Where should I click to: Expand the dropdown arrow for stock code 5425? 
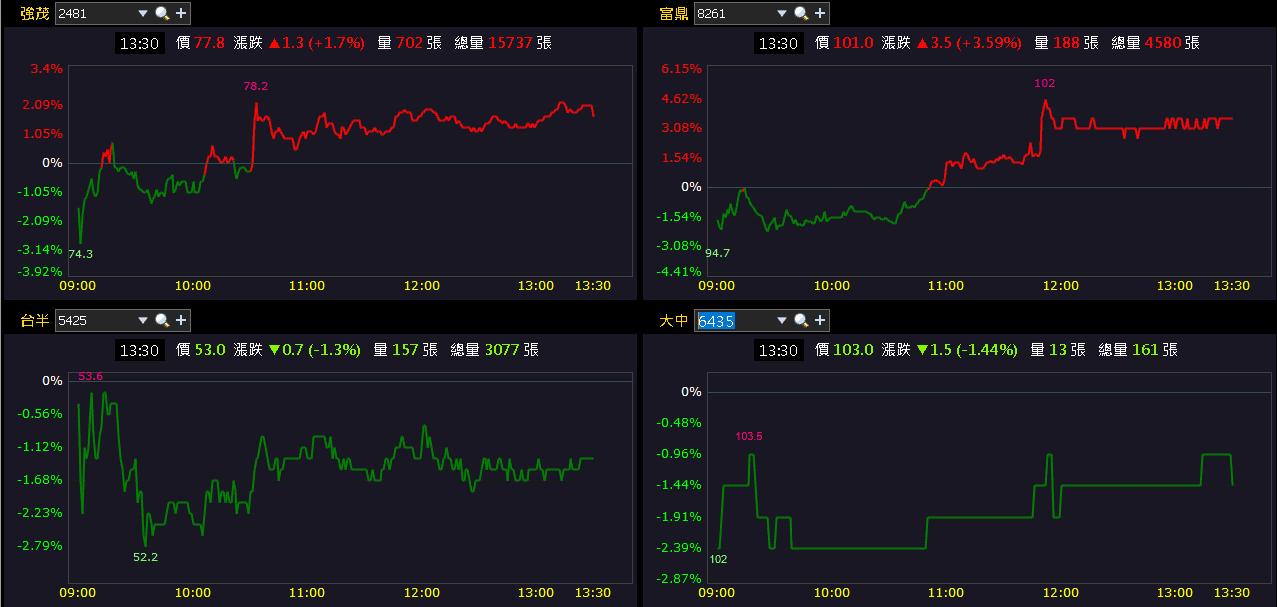[141, 320]
